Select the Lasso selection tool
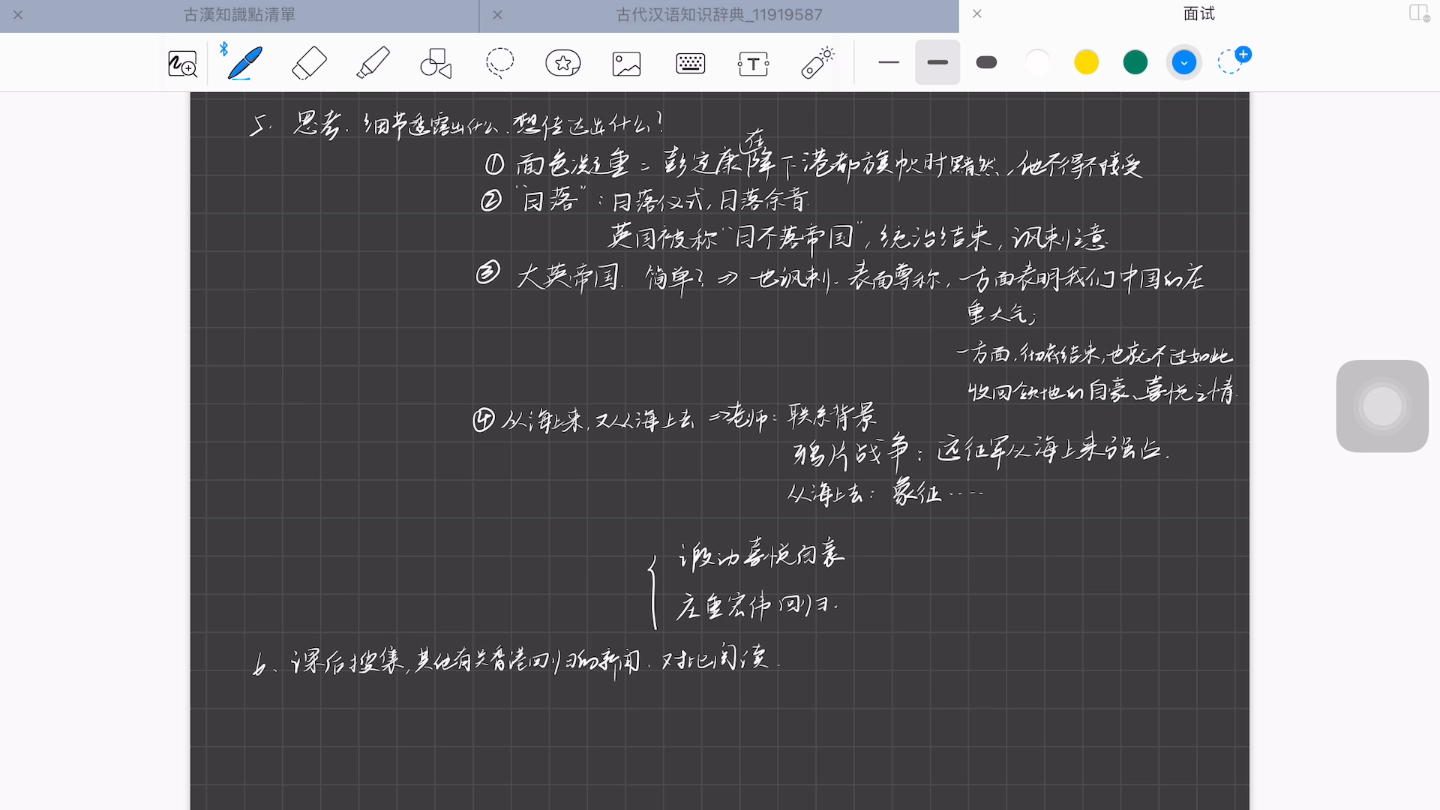 point(500,63)
